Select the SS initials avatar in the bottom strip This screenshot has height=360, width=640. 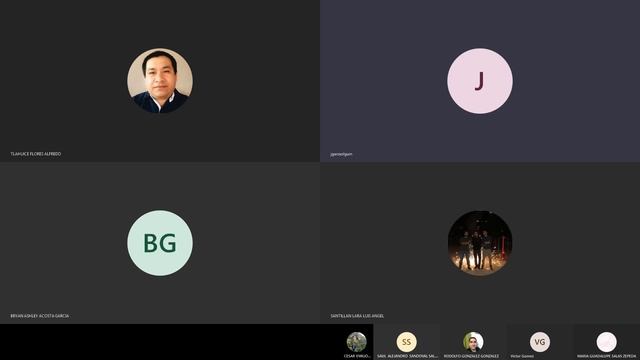[x=407, y=342]
